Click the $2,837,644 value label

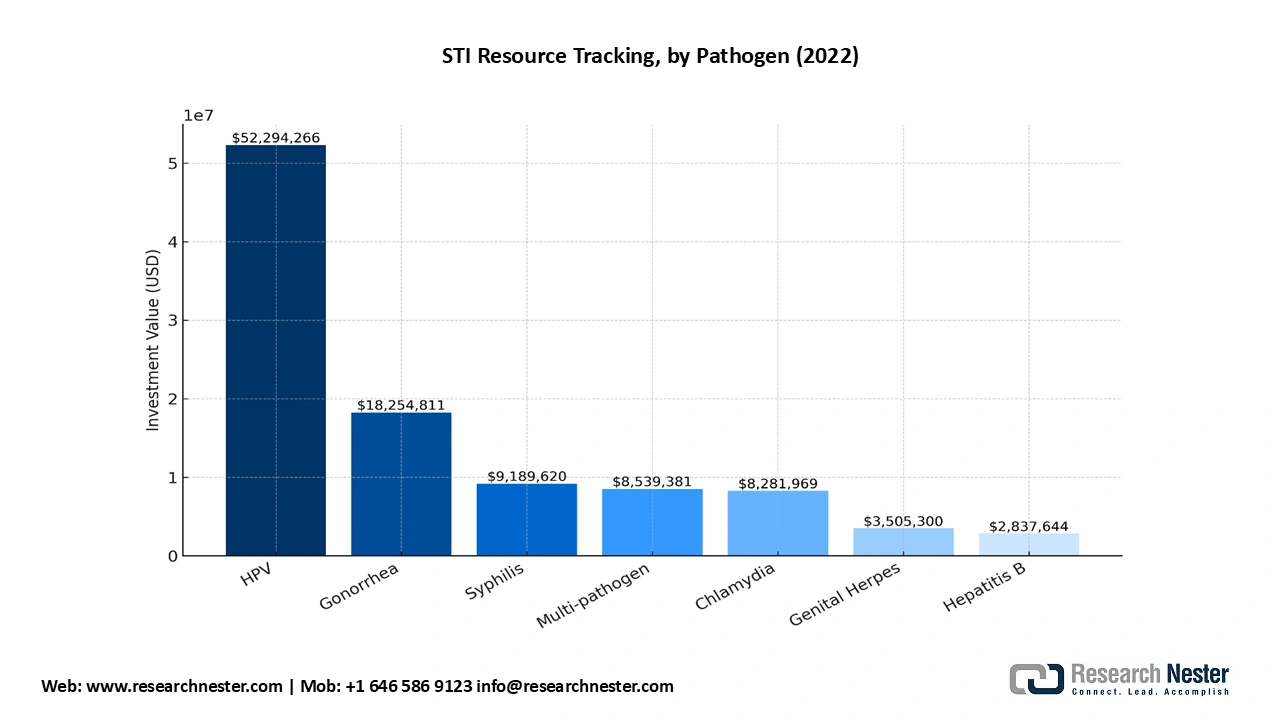[x=1028, y=526]
